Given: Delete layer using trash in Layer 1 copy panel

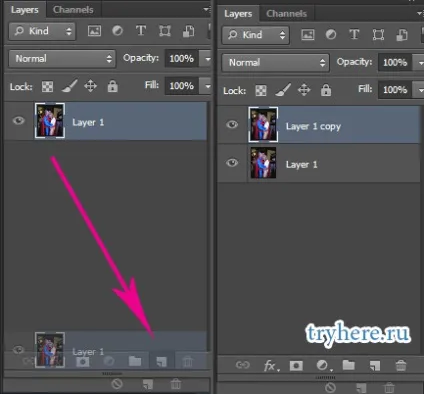Looking at the screenshot, I should click(401, 365).
